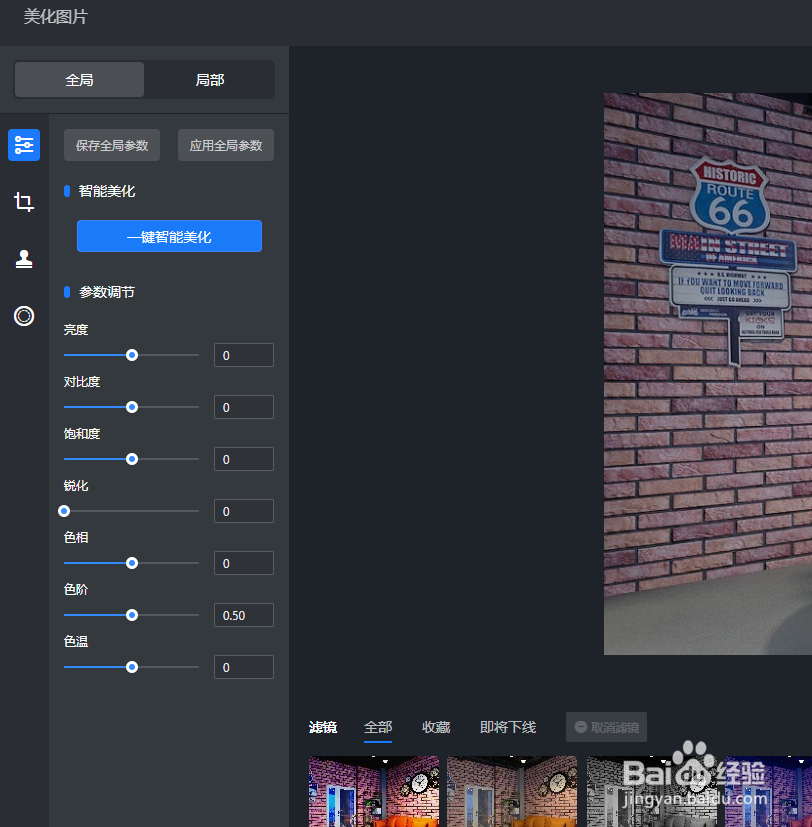812x827 pixels.
Task: Focus the 饱和度 value input field
Action: [244, 459]
